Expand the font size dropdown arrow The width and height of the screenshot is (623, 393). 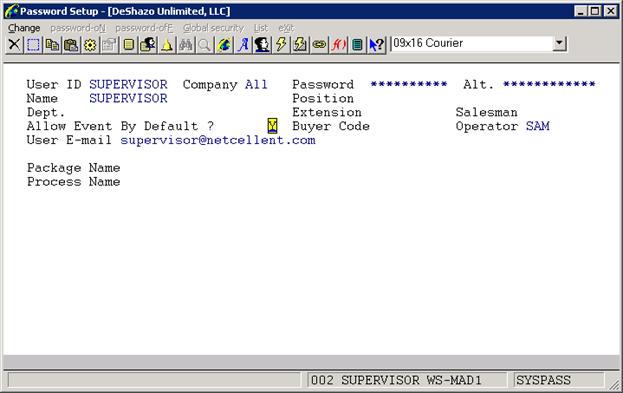559,43
